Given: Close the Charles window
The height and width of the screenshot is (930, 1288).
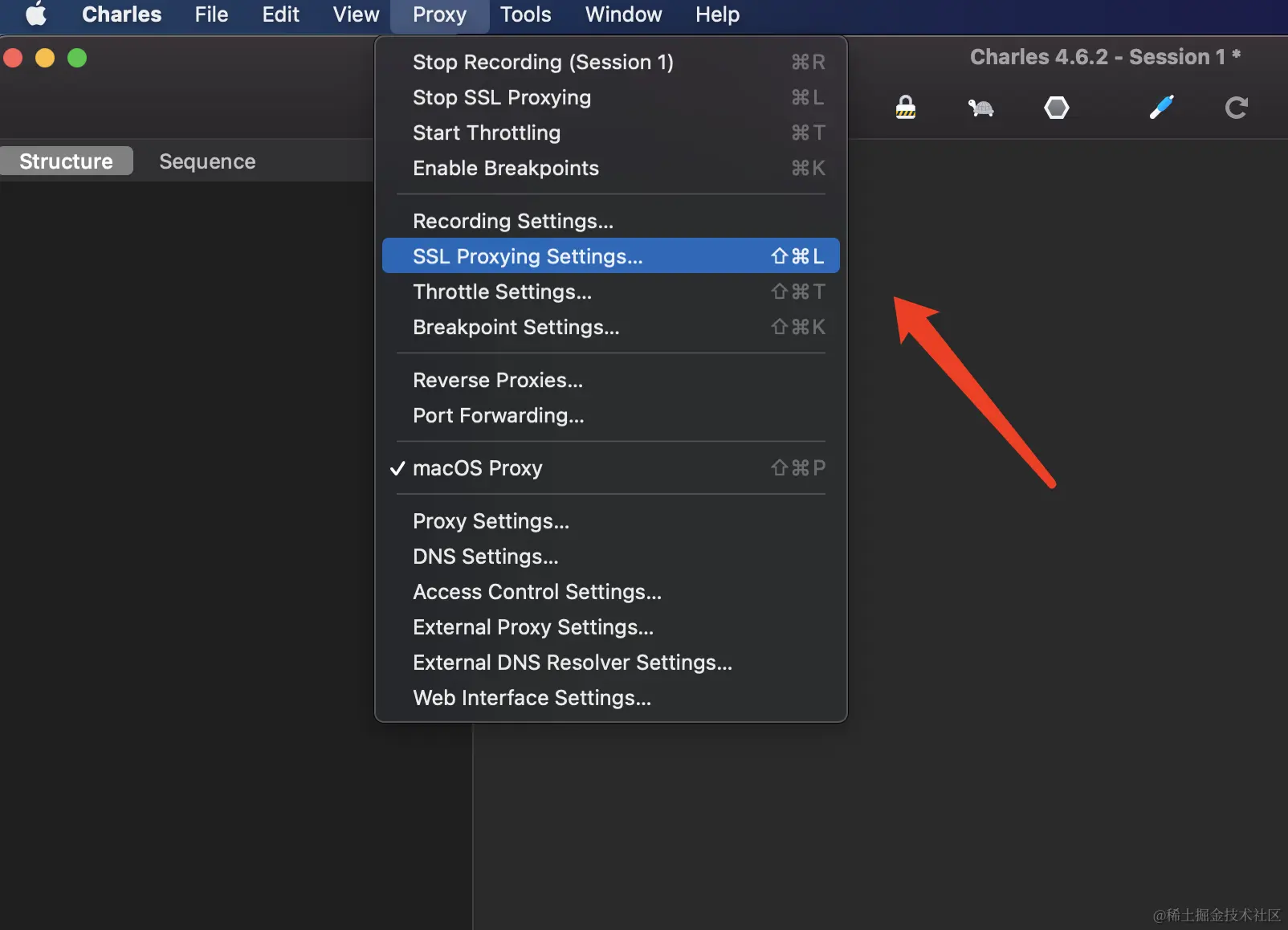Looking at the screenshot, I should (x=13, y=58).
